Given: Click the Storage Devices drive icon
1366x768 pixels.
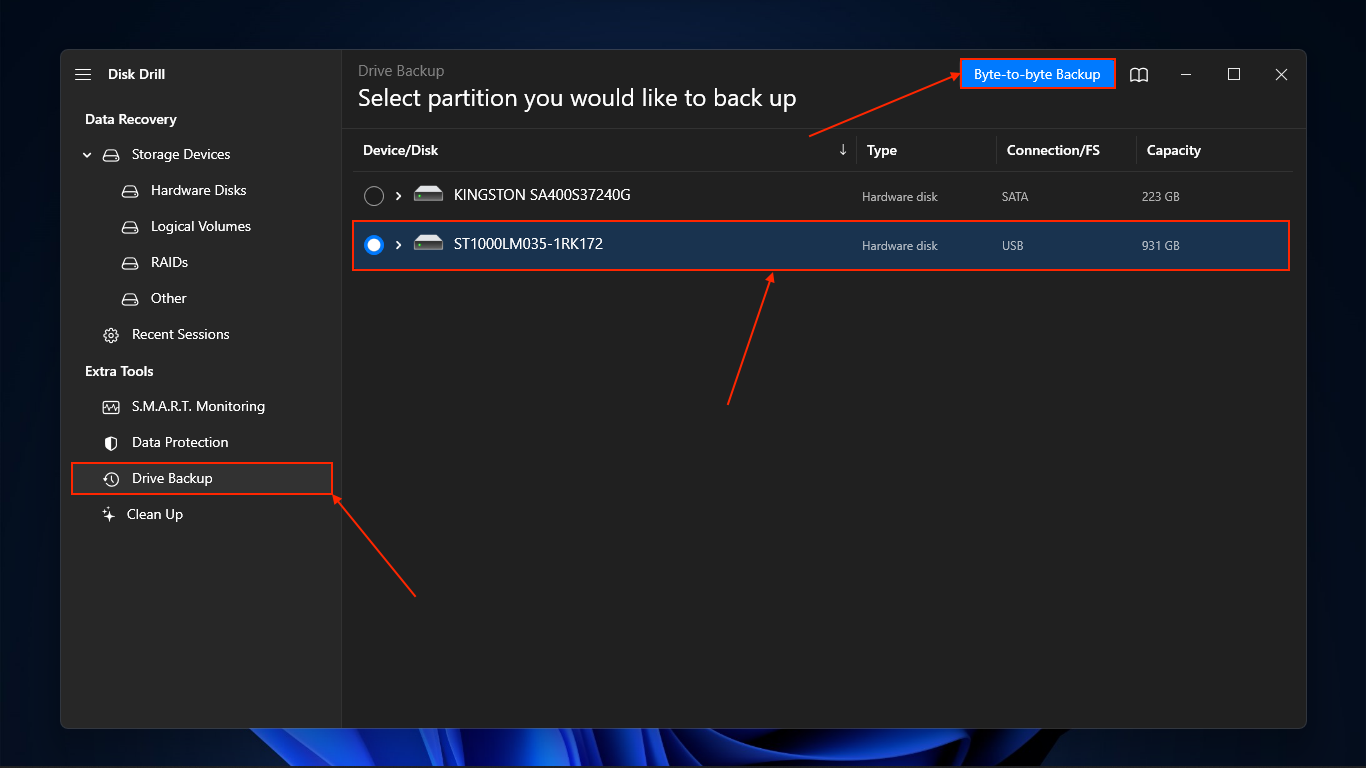Looking at the screenshot, I should click(111, 155).
